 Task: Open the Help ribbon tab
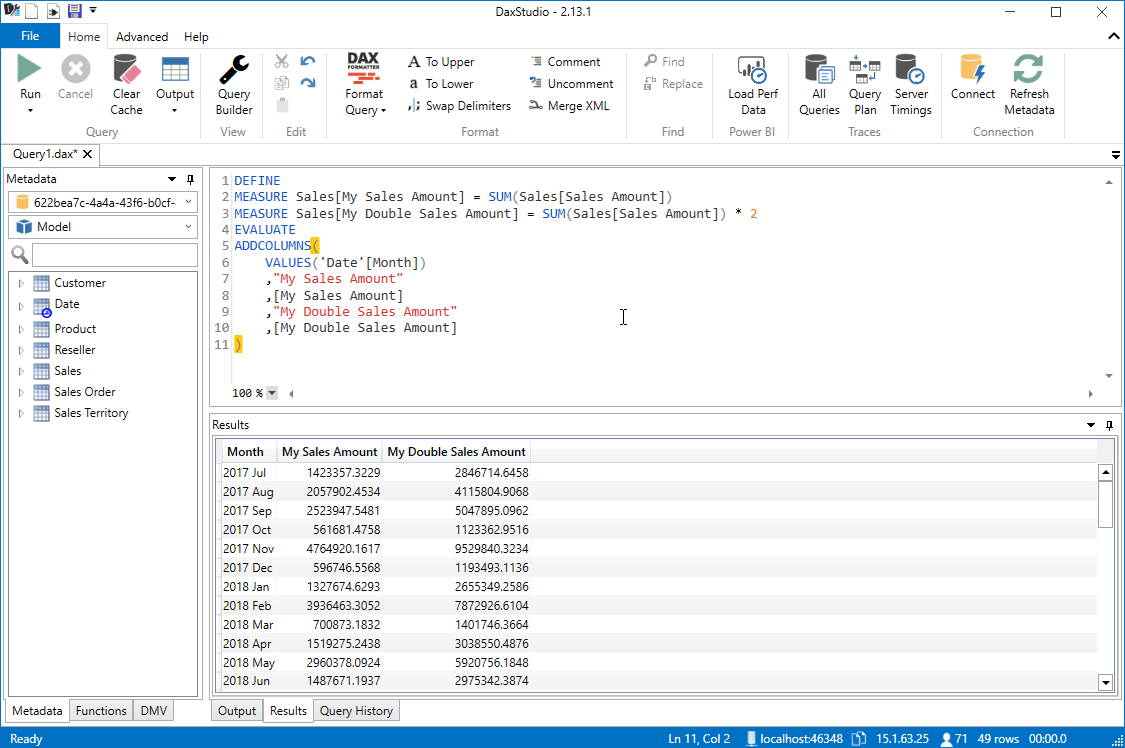[x=196, y=37]
